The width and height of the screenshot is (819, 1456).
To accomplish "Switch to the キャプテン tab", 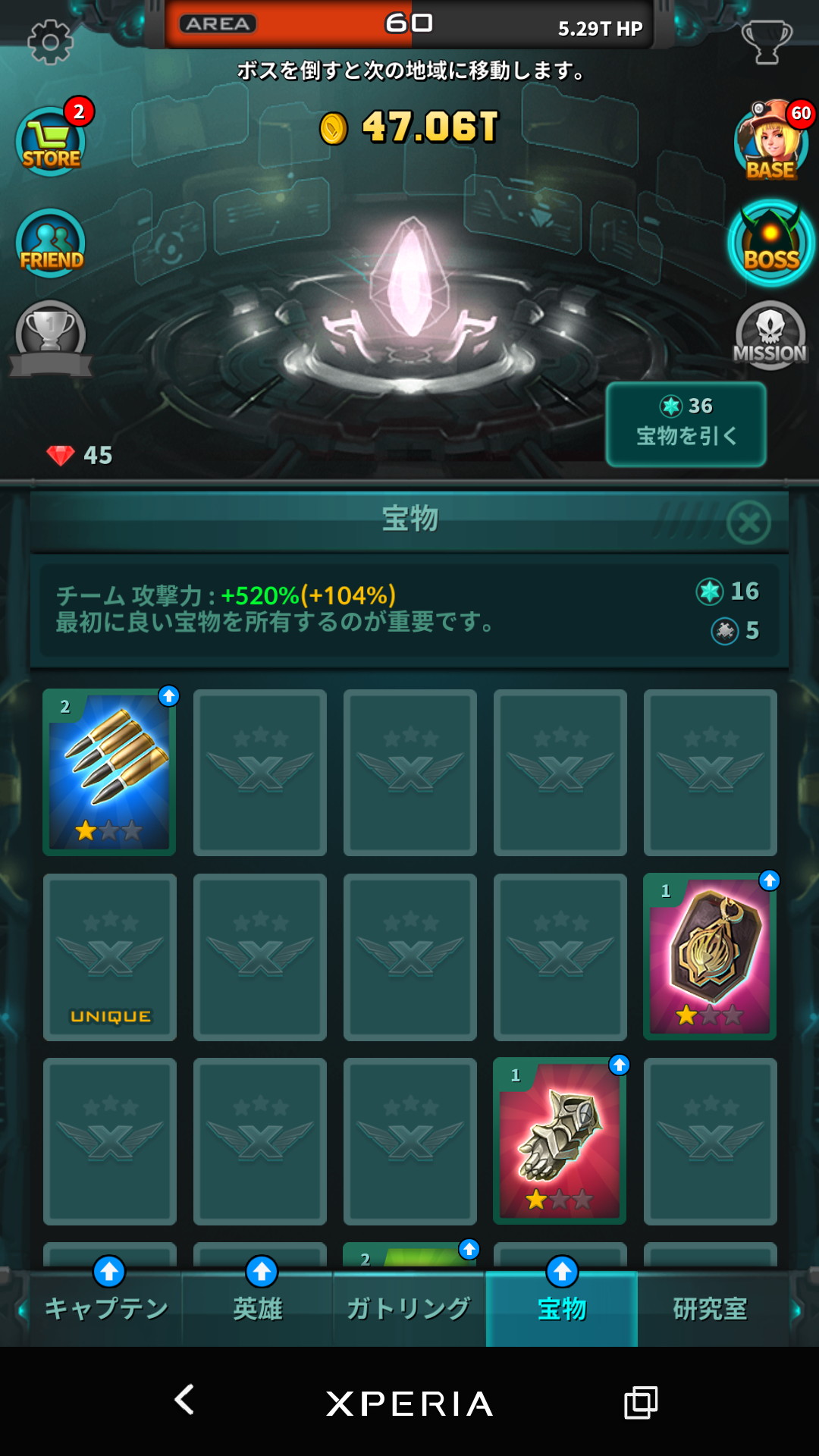I will pos(106,1307).
